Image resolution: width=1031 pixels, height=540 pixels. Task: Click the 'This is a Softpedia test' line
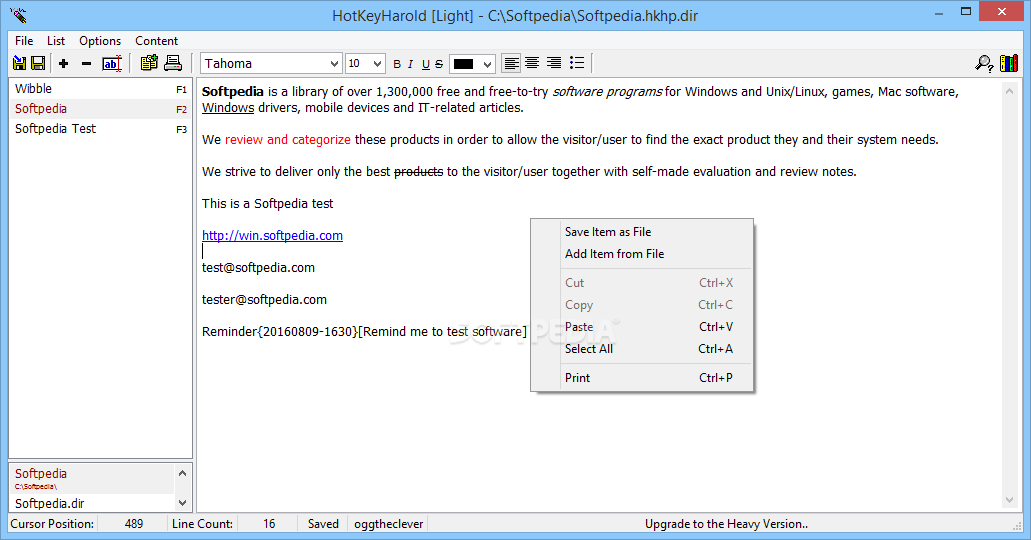(x=268, y=204)
